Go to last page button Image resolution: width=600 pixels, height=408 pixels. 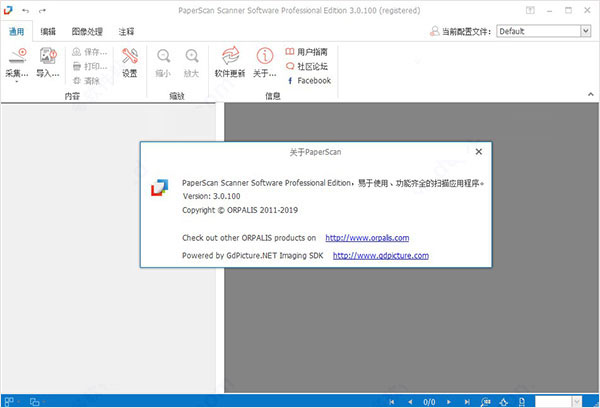pos(467,402)
